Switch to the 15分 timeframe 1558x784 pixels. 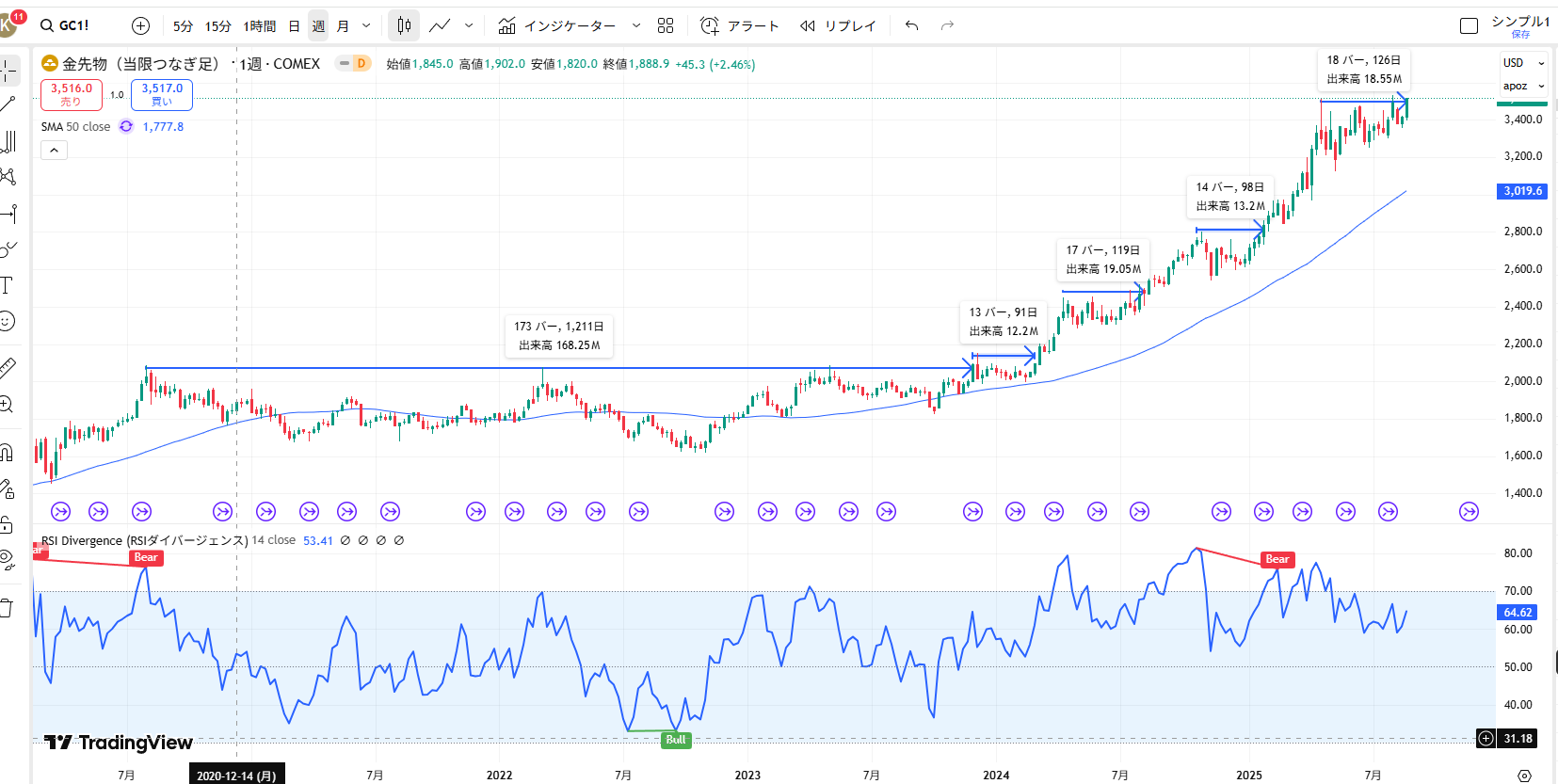click(x=217, y=25)
